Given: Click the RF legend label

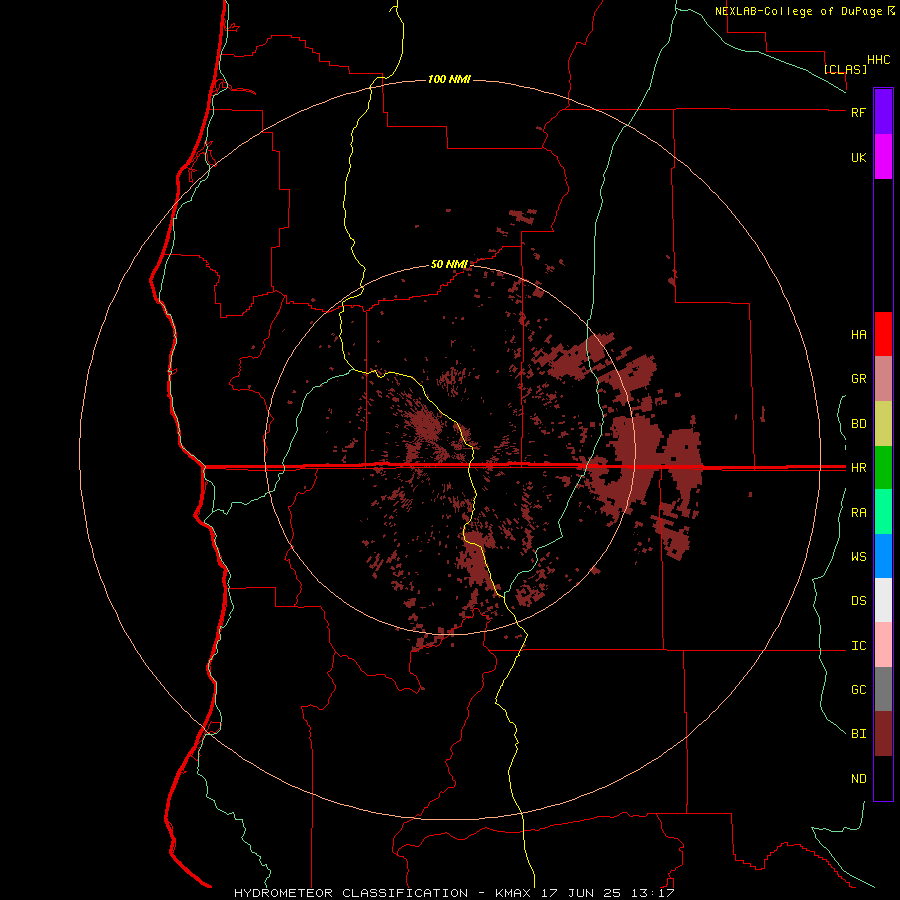Looking at the screenshot, I should tap(858, 112).
